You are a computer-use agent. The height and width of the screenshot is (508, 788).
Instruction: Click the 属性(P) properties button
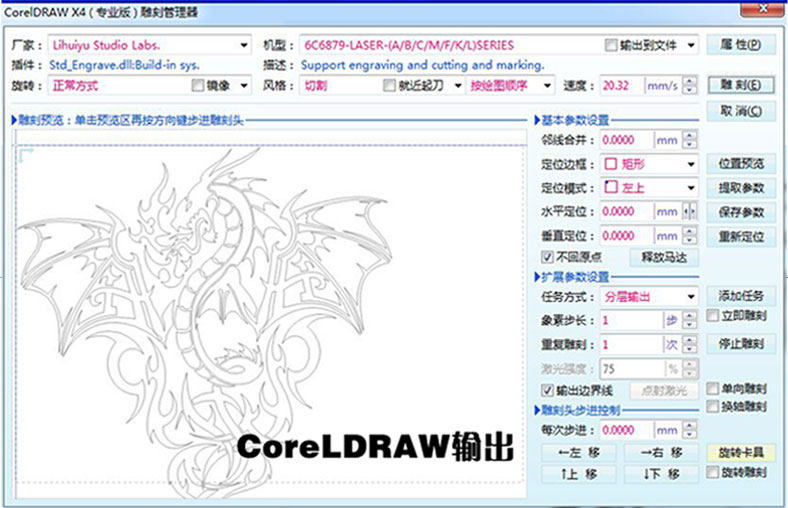coord(741,45)
